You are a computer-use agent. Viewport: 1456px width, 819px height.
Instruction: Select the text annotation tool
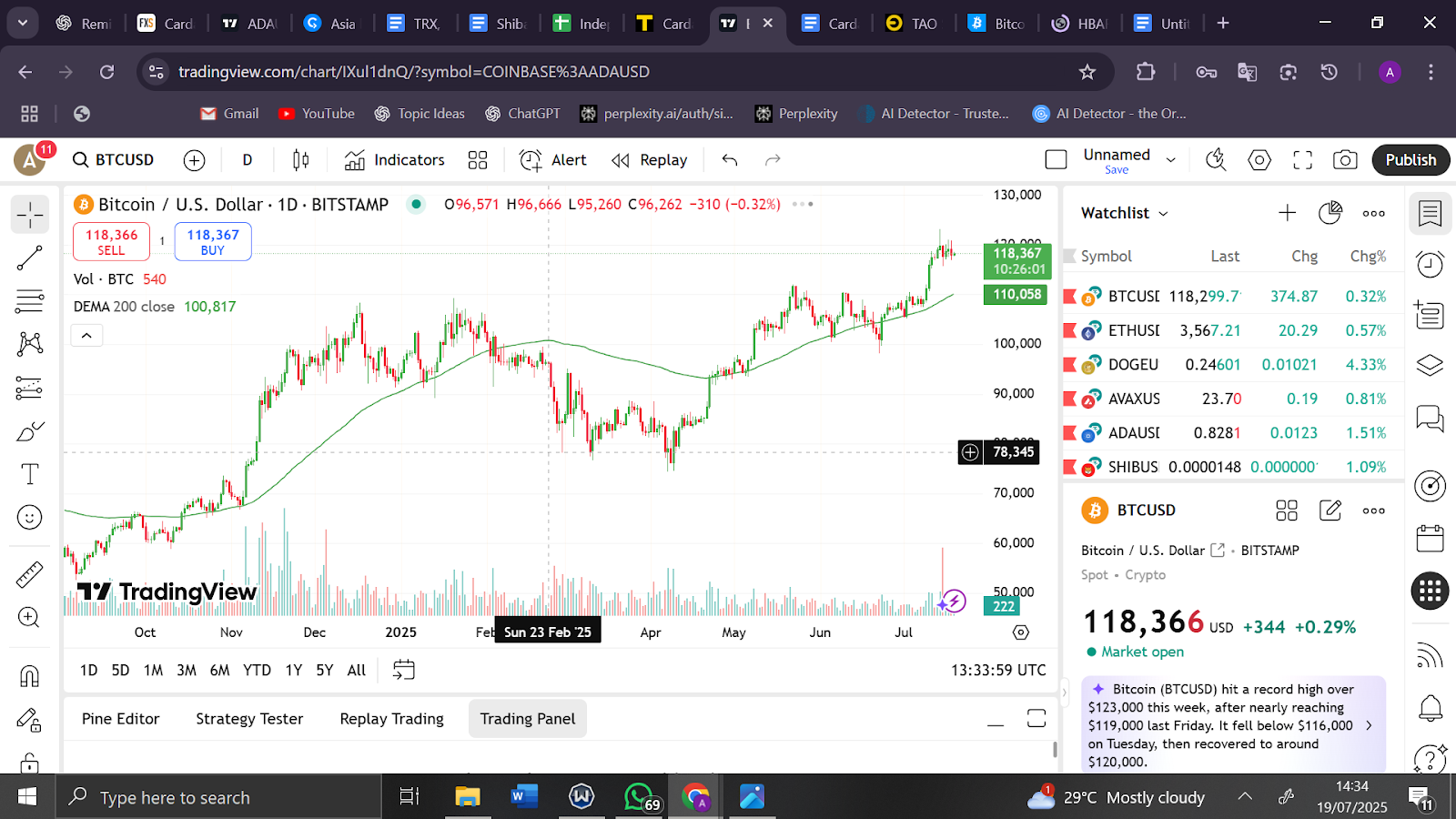(x=30, y=474)
